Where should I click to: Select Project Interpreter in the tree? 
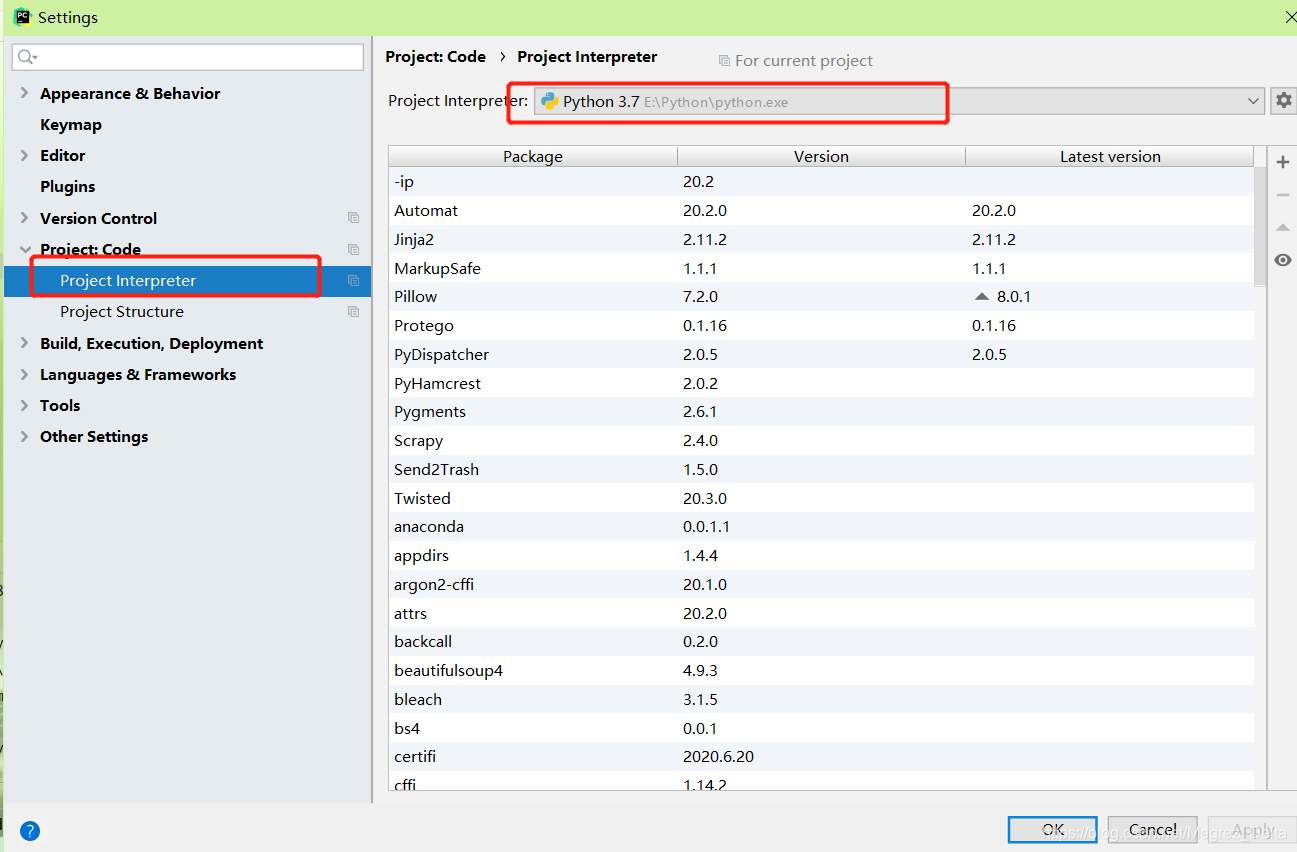[x=188, y=281]
